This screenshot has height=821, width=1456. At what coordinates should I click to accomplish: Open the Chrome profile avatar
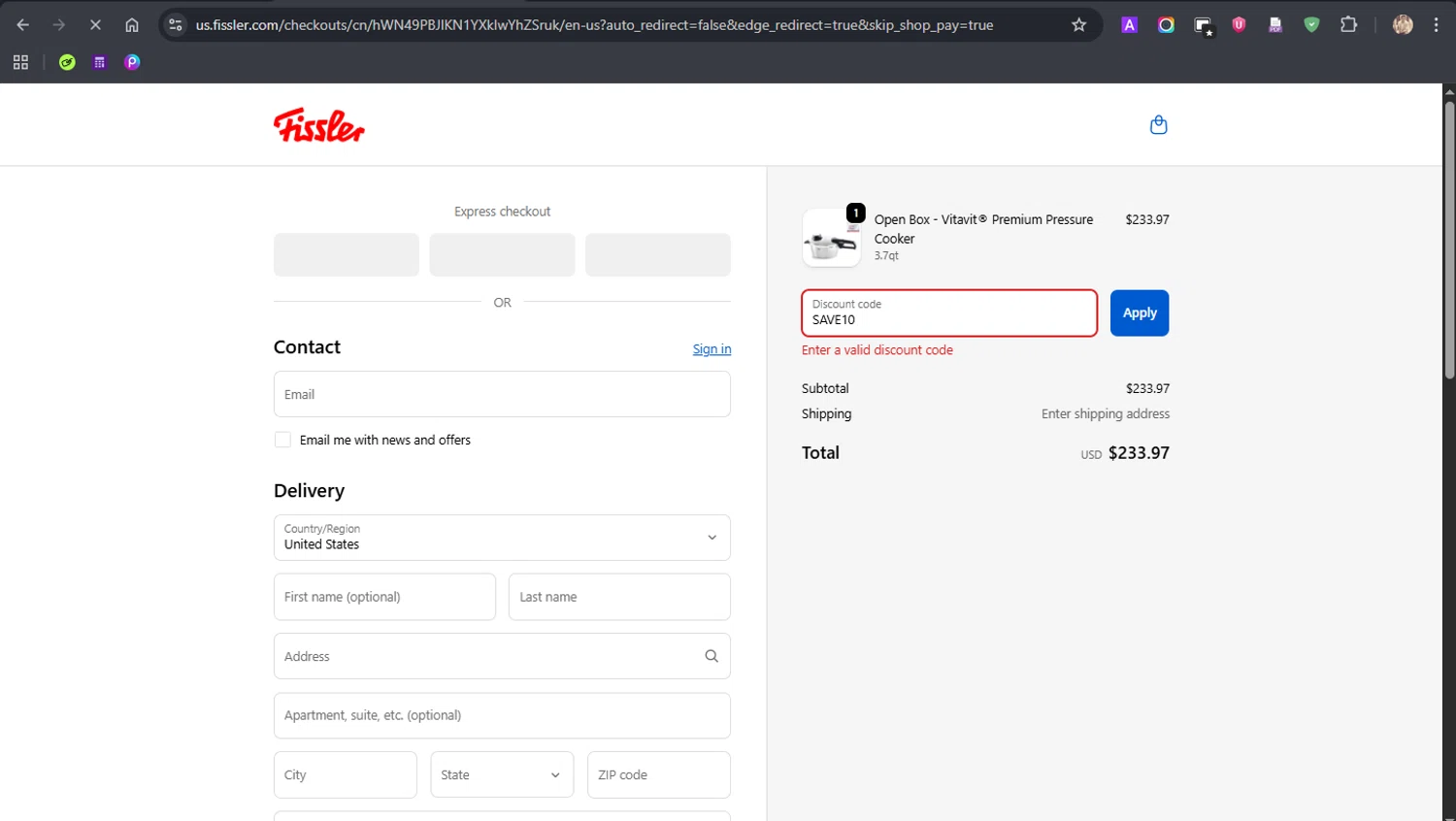[1403, 25]
